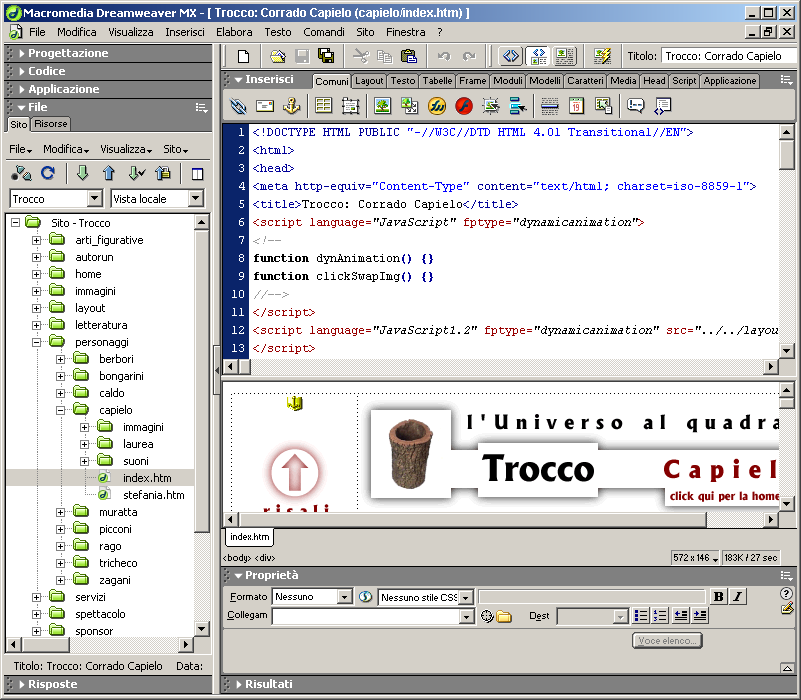Open the Trocco site dropdown

(94, 199)
